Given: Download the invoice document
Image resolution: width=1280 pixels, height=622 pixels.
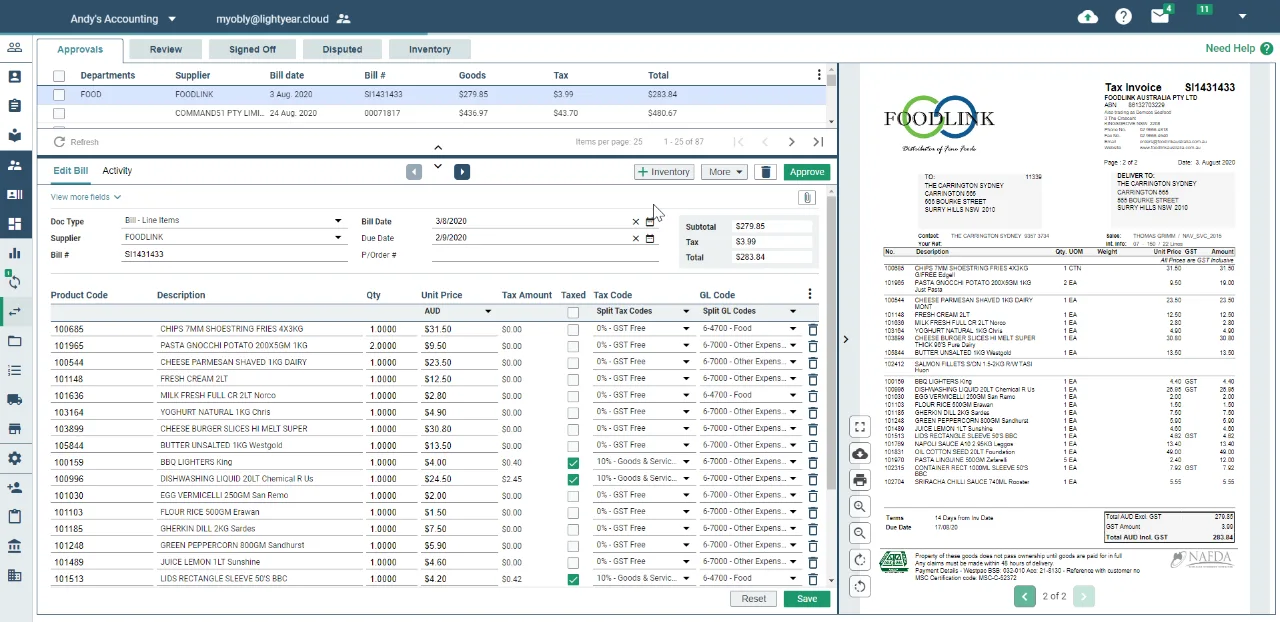Looking at the screenshot, I should (x=860, y=454).
